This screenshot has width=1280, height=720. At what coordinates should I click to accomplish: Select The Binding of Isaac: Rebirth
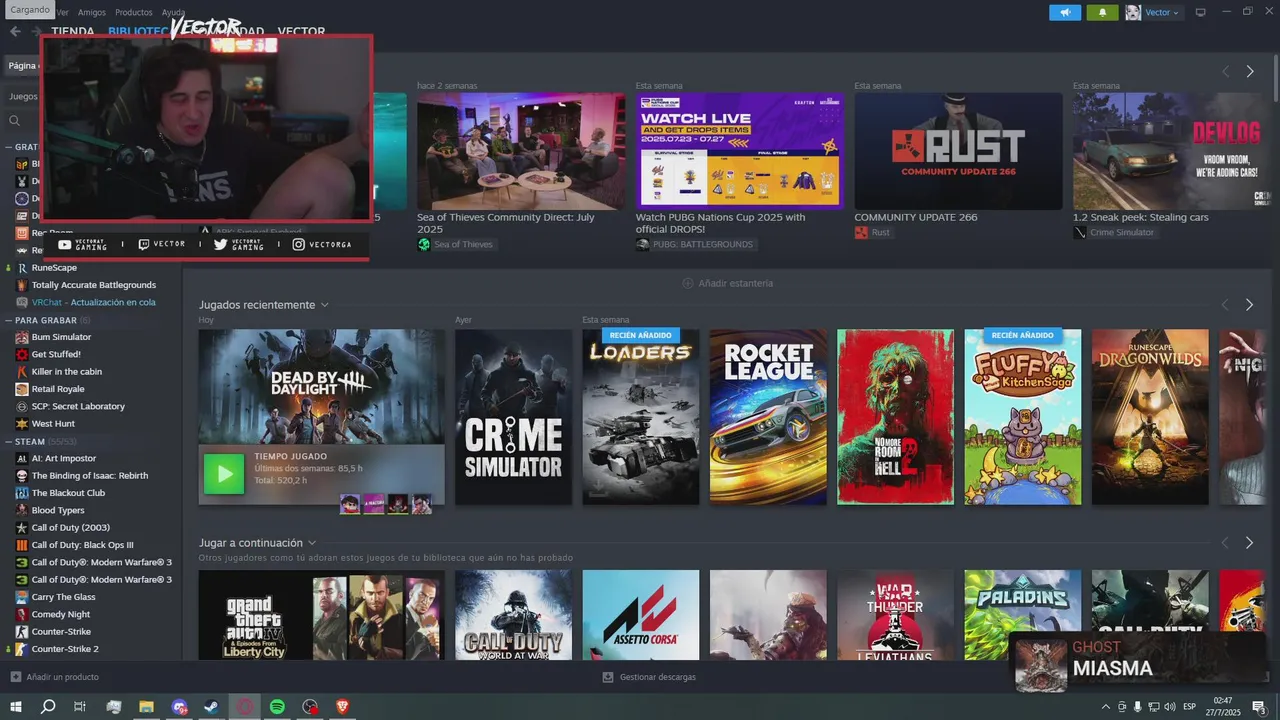tap(90, 476)
